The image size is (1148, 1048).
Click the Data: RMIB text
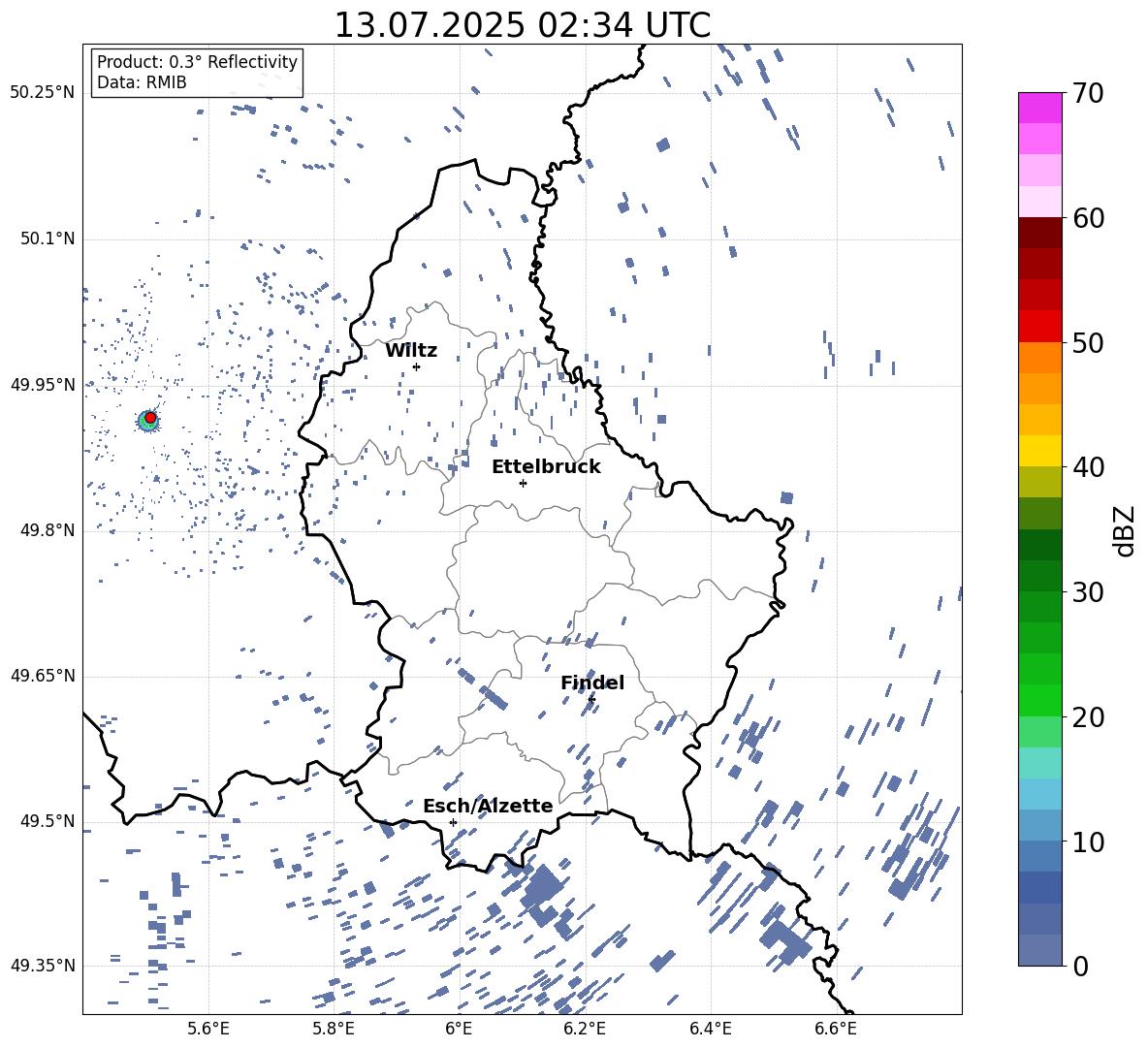[x=142, y=82]
